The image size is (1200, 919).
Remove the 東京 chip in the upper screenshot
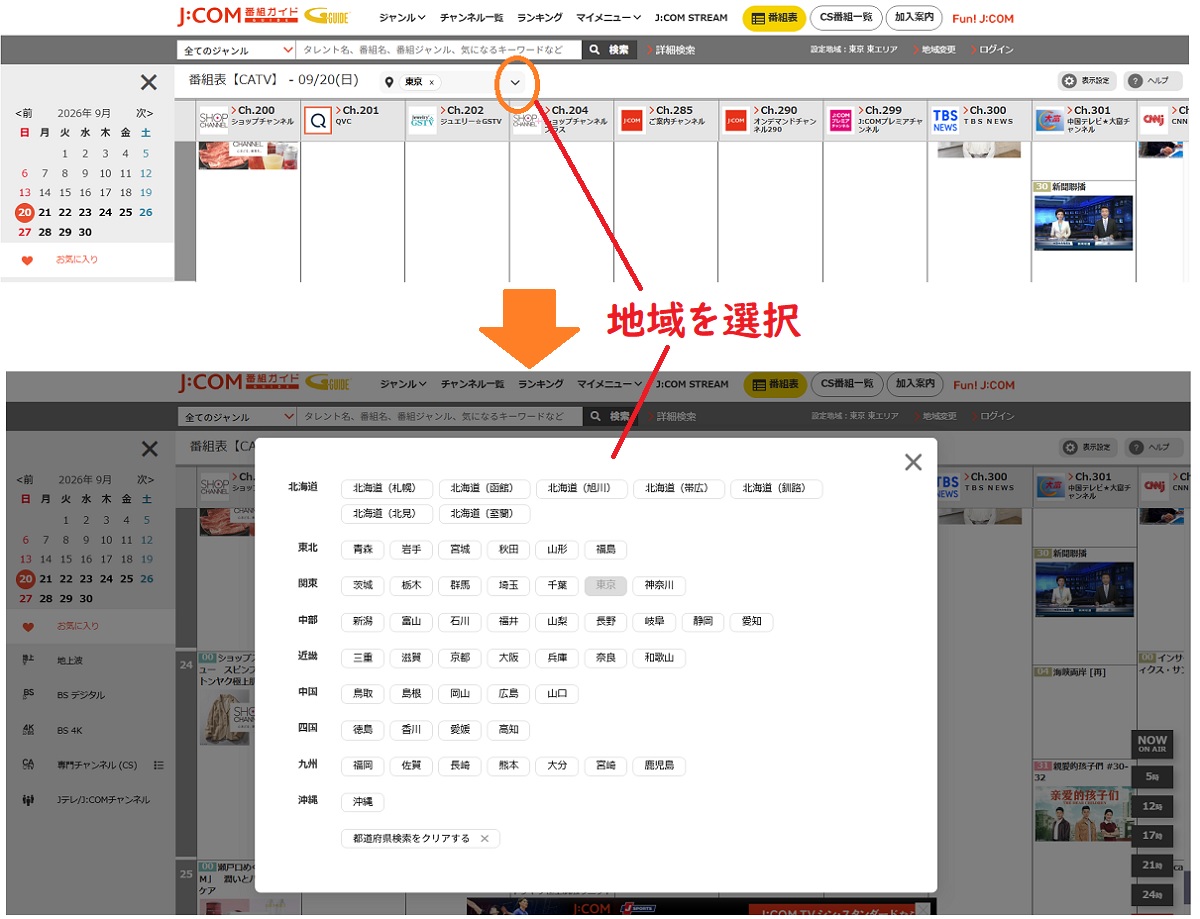coord(431,82)
